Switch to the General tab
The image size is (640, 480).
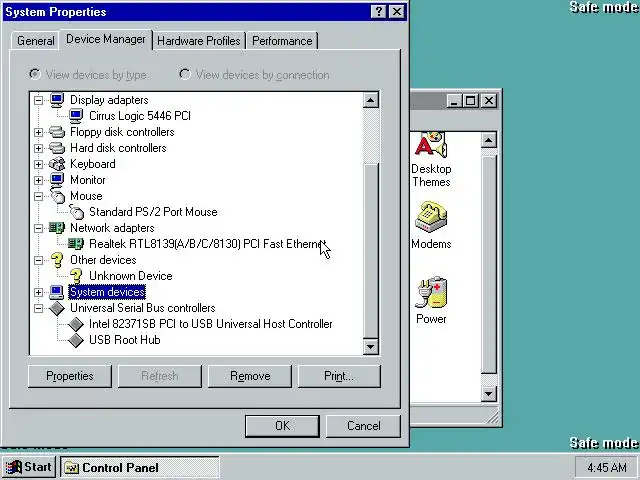[36, 41]
